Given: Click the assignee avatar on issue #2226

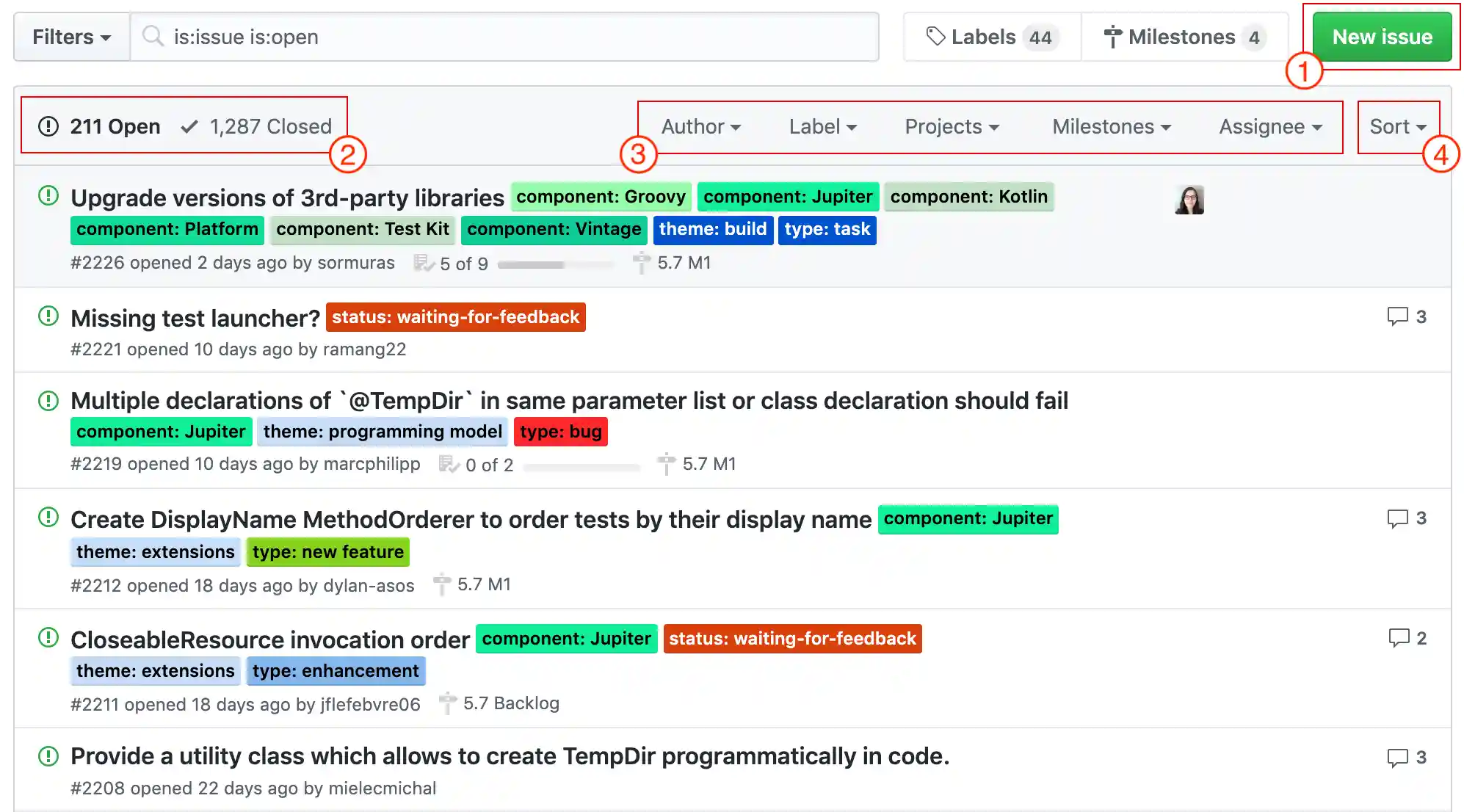Looking at the screenshot, I should tap(1189, 200).
